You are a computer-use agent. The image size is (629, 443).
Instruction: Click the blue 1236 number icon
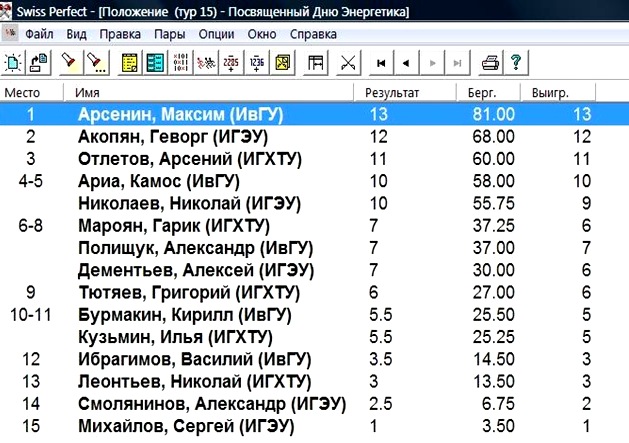pos(257,63)
